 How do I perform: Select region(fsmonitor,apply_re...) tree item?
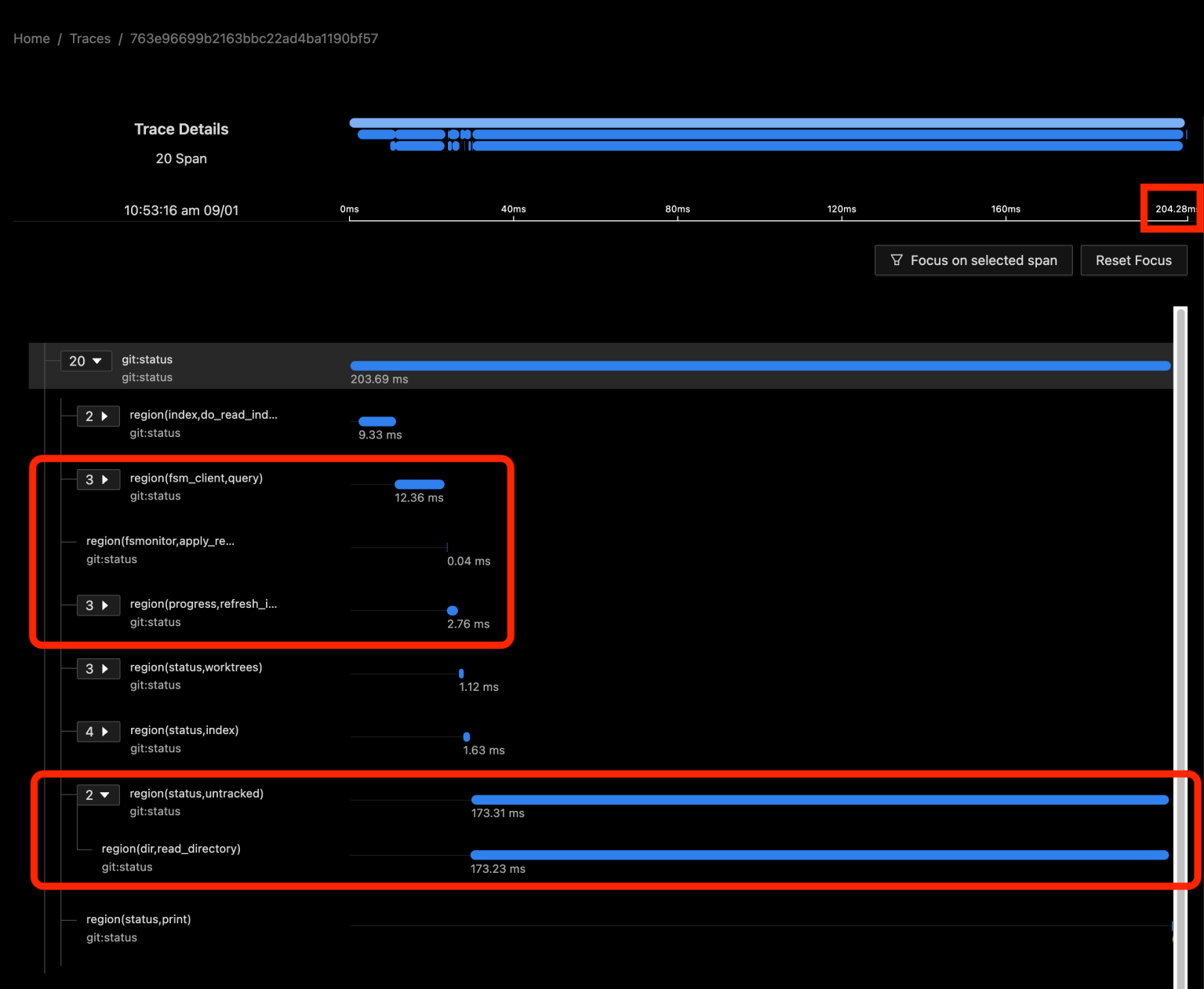[159, 540]
